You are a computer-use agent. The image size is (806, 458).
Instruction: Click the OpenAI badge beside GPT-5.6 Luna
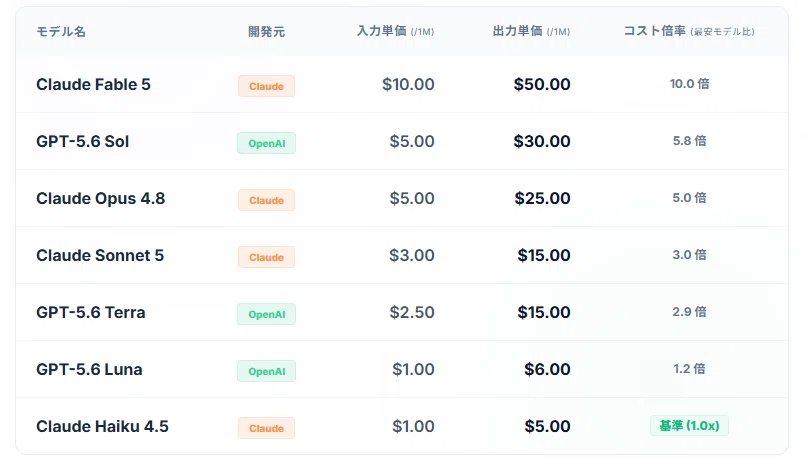pos(266,371)
